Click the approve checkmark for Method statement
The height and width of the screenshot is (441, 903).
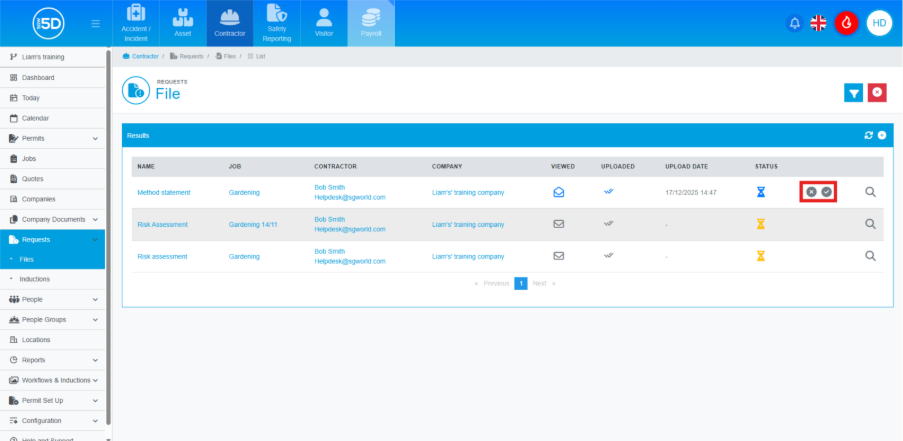(x=827, y=192)
